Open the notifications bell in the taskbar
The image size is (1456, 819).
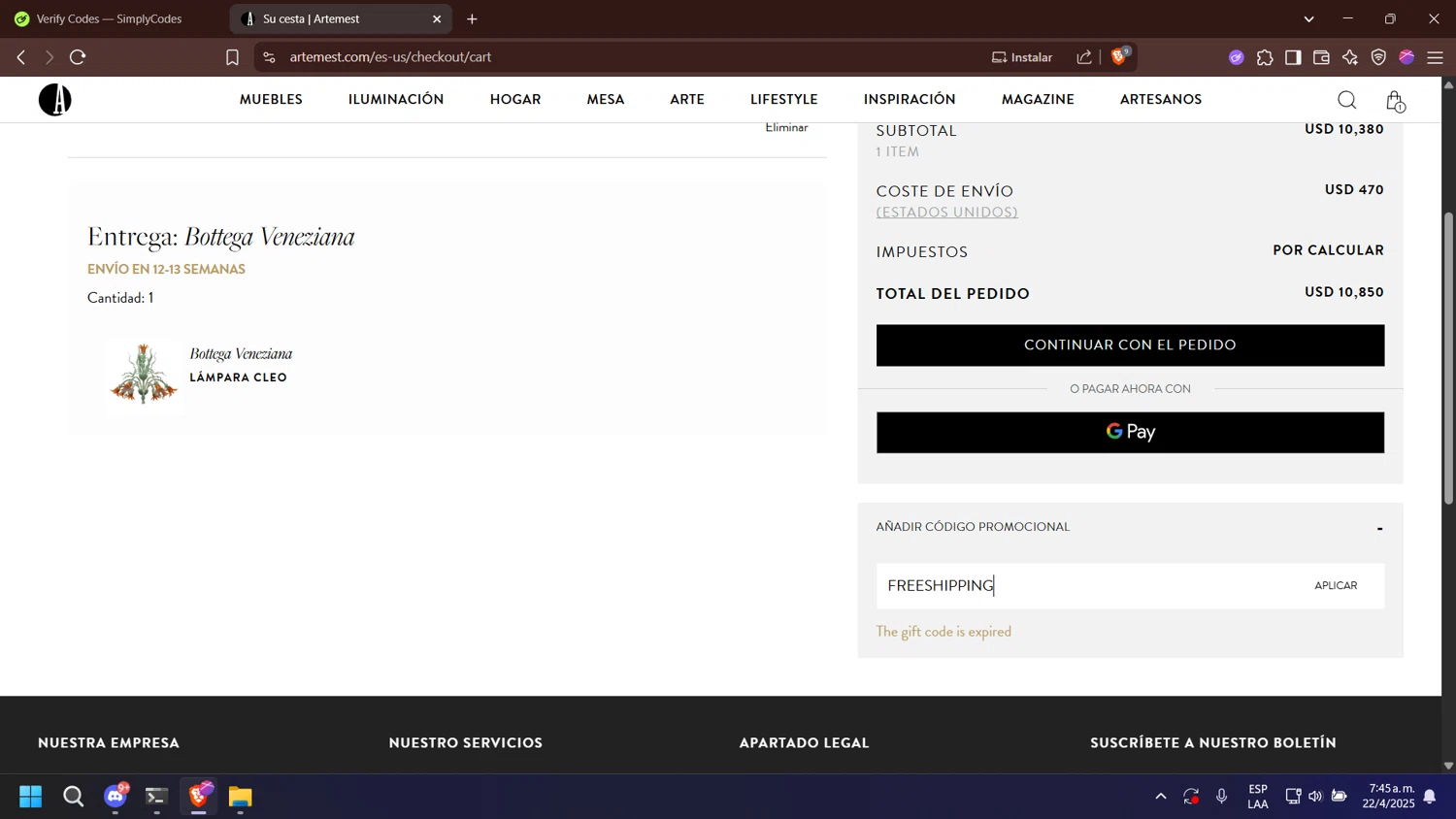pos(1430,797)
